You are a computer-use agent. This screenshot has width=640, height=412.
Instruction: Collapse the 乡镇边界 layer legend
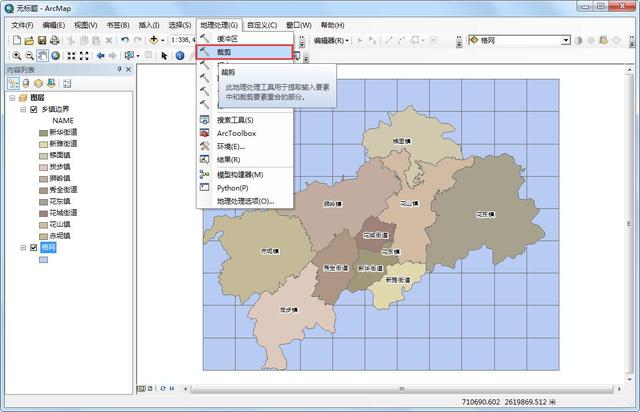point(23,109)
